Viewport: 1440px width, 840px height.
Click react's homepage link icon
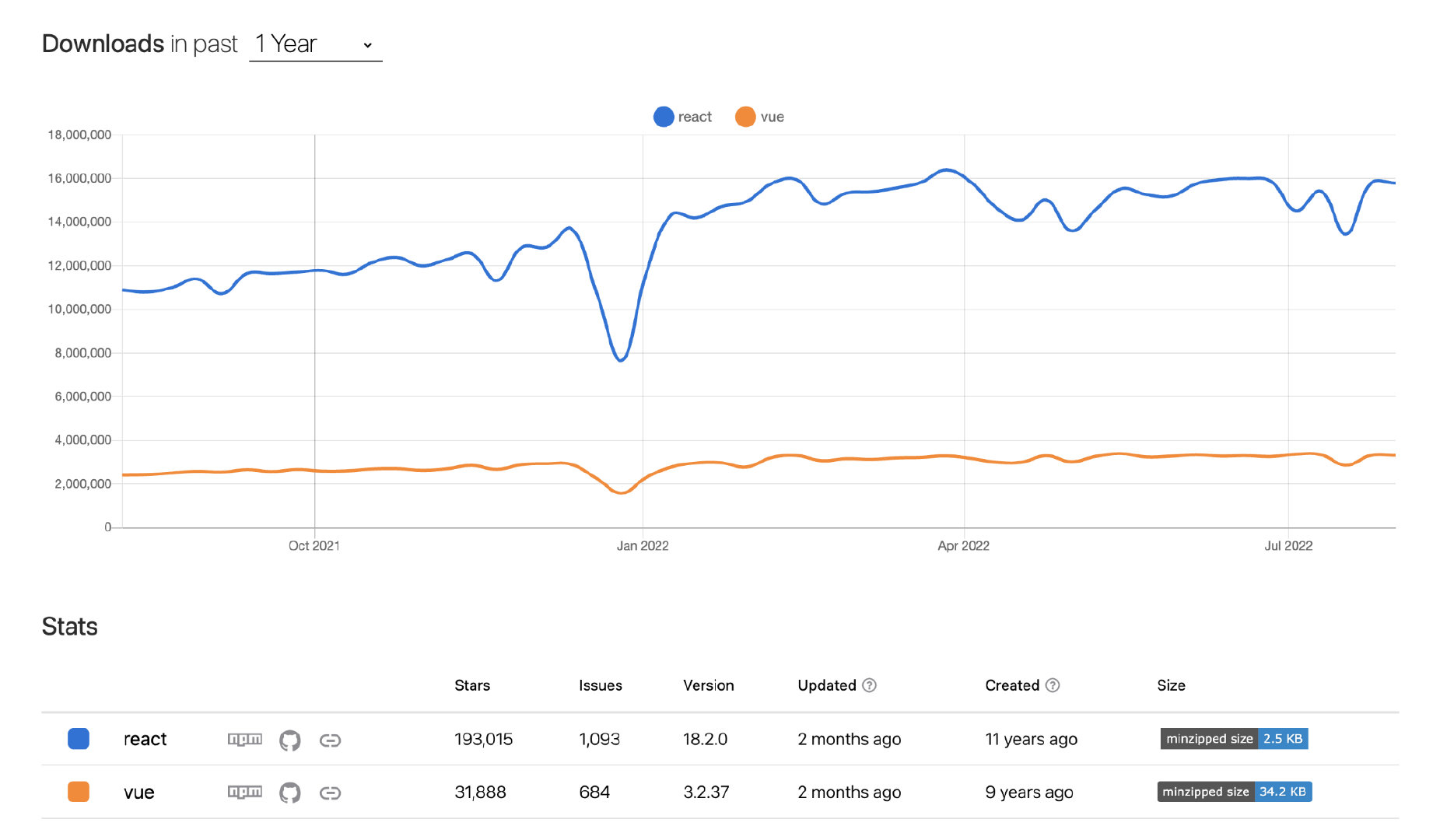(330, 740)
